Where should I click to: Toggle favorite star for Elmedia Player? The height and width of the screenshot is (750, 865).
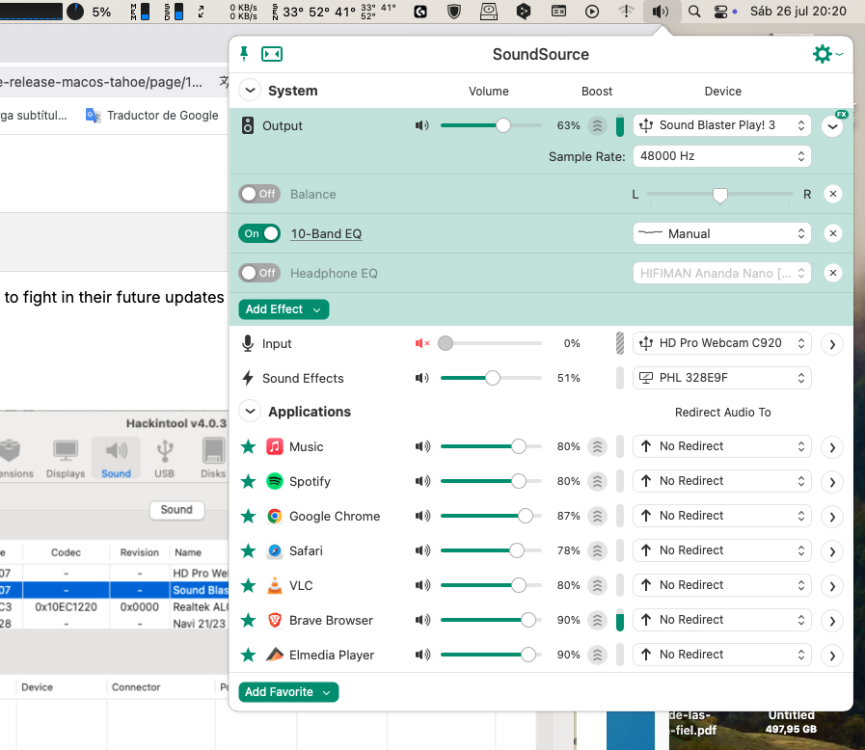(x=248, y=655)
